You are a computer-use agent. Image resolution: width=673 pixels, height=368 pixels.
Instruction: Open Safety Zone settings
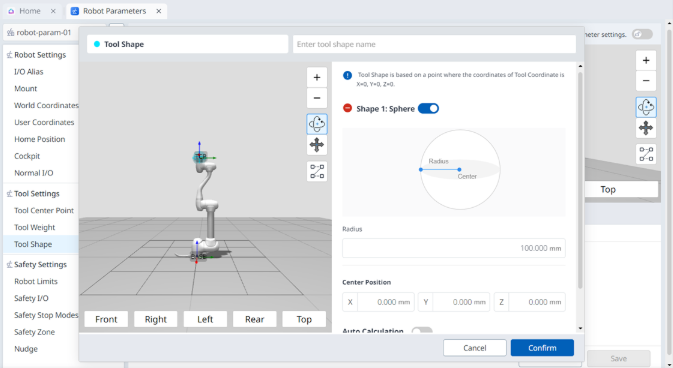pos(34,332)
